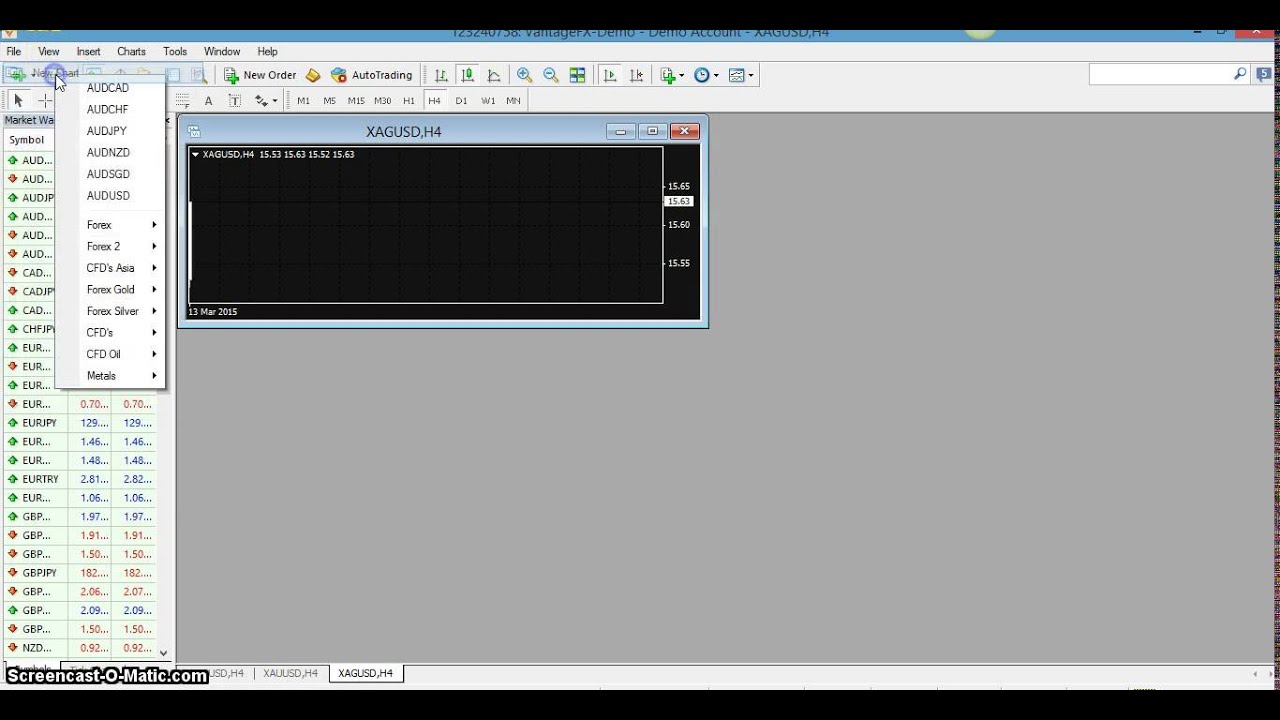The width and height of the screenshot is (1280, 720).
Task: Zoom out on the chart
Action: [550, 75]
